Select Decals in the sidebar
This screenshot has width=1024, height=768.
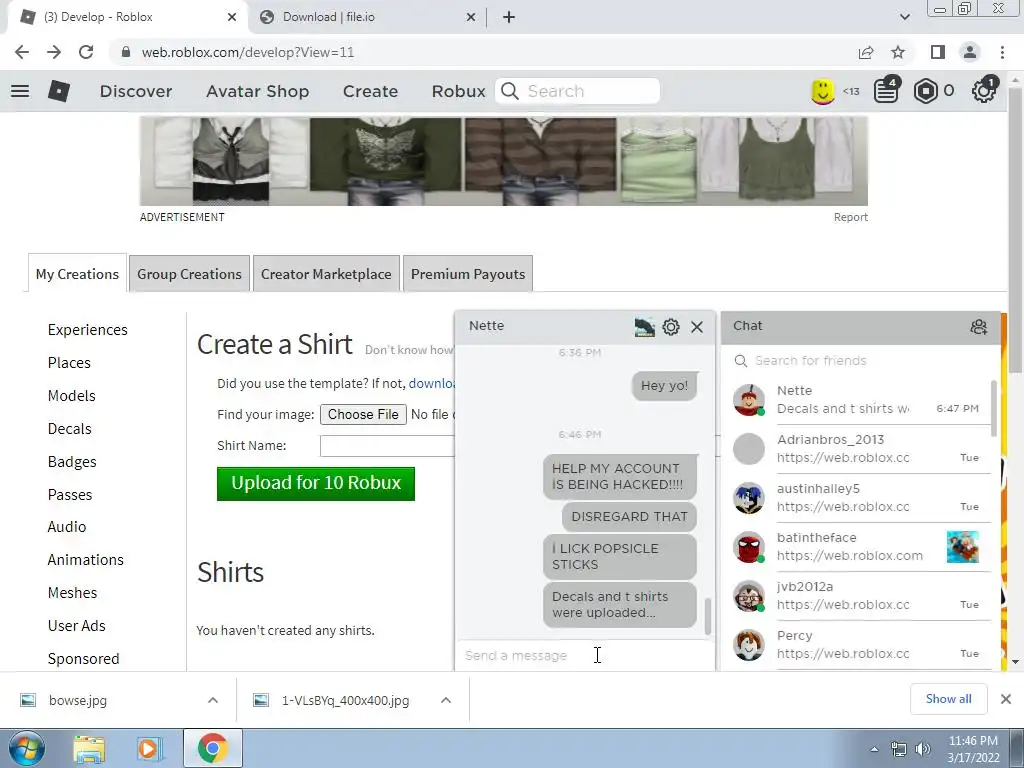(69, 429)
